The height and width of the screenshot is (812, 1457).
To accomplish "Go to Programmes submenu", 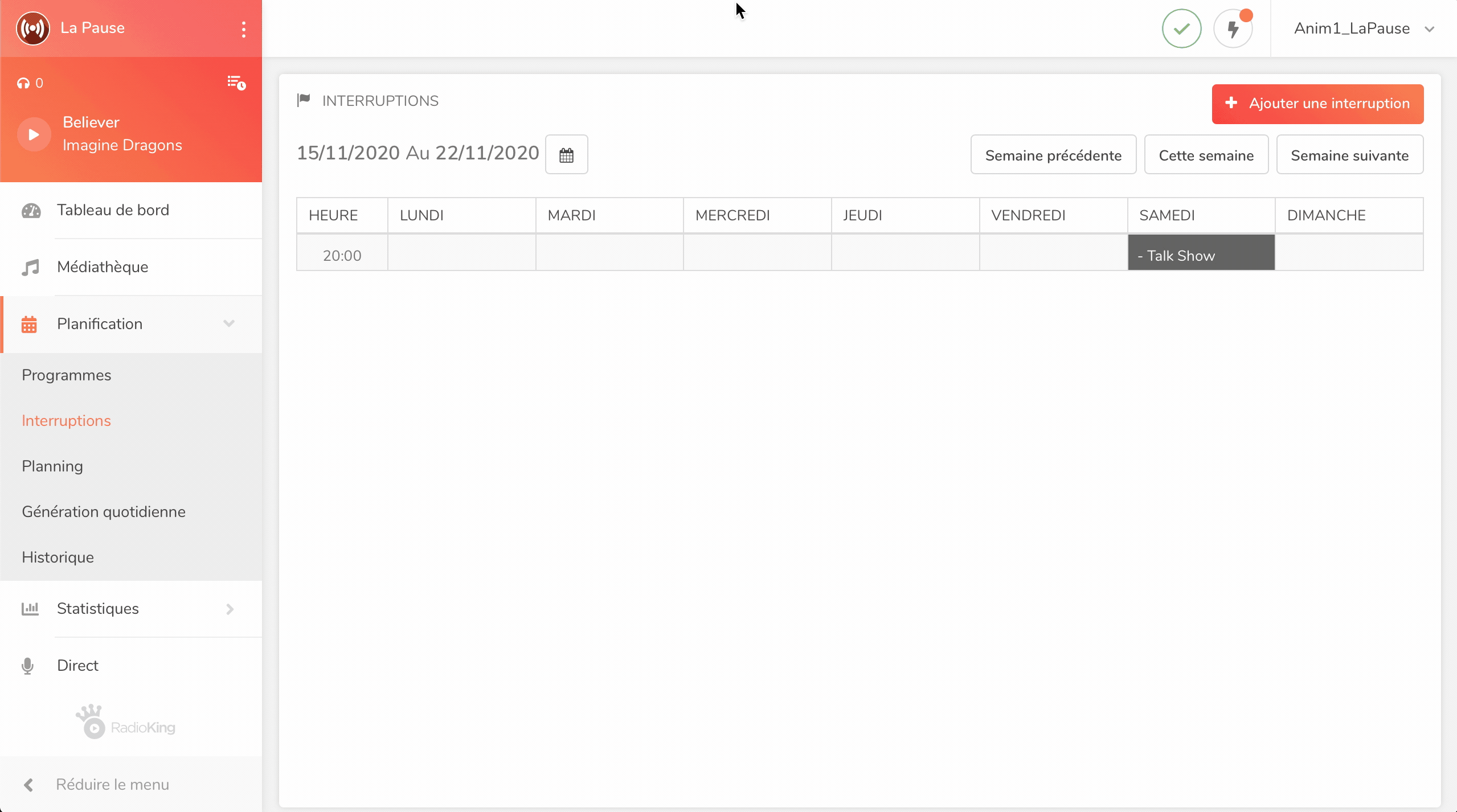I will pyautogui.click(x=67, y=375).
